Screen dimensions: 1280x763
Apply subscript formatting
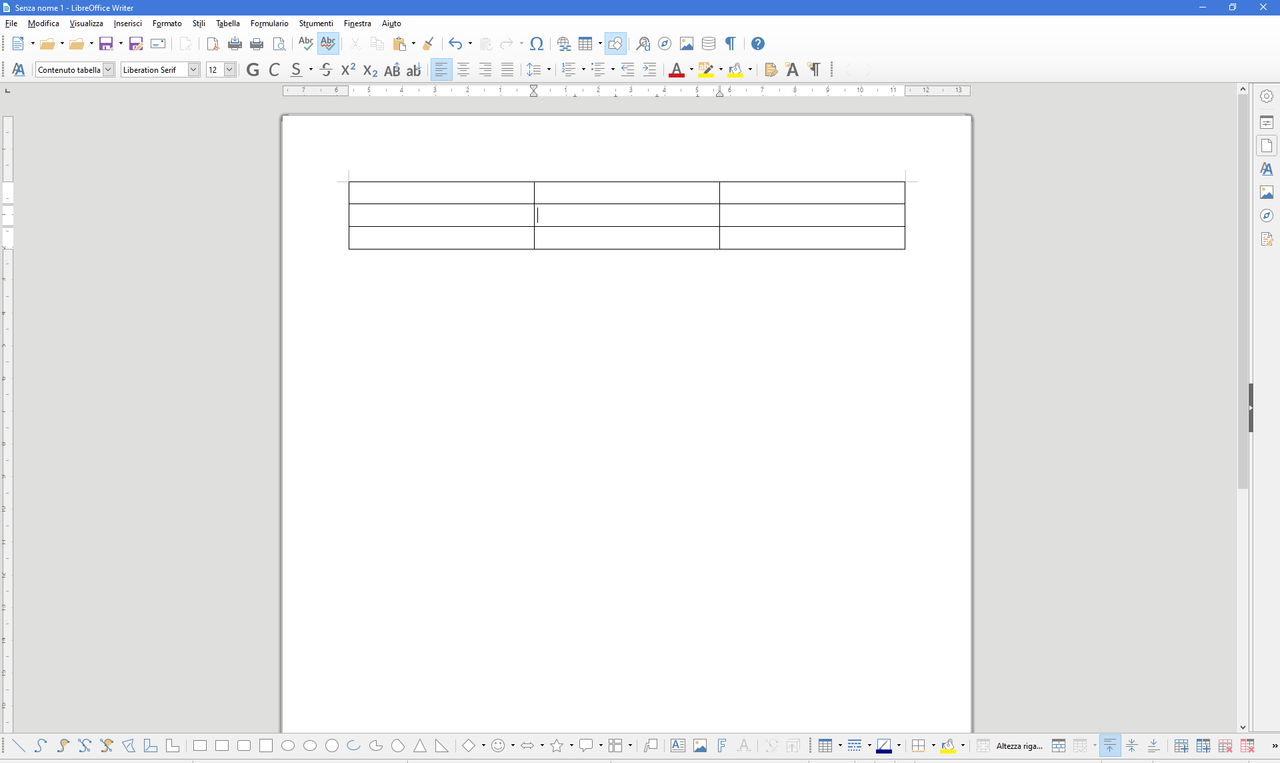pyautogui.click(x=370, y=70)
